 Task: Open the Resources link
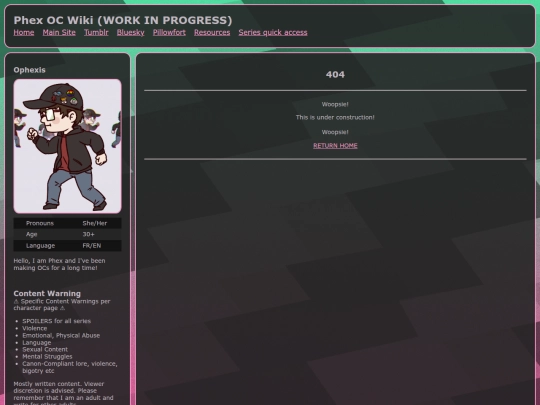[212, 32]
